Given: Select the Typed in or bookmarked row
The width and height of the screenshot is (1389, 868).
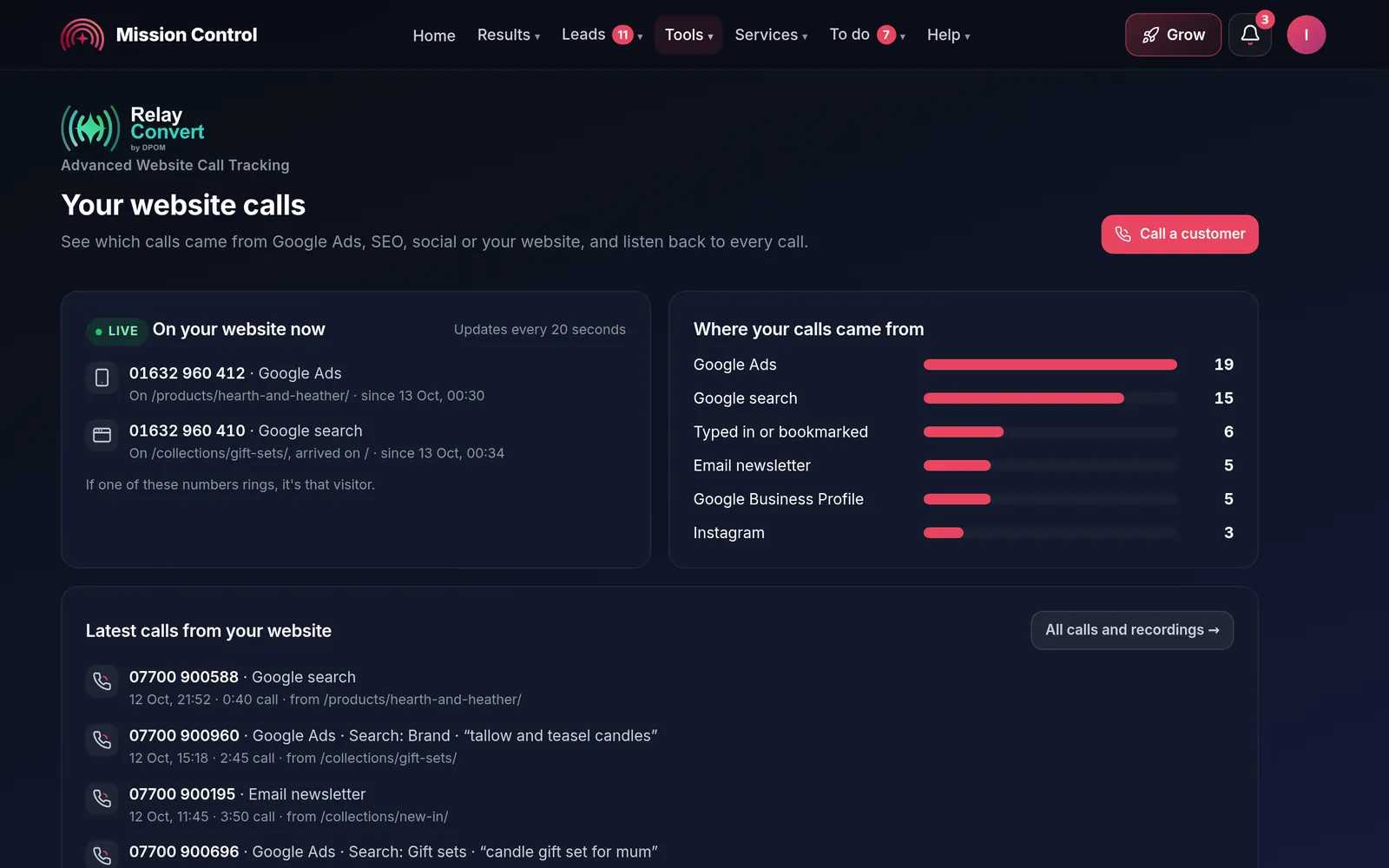Looking at the screenshot, I should coord(963,432).
